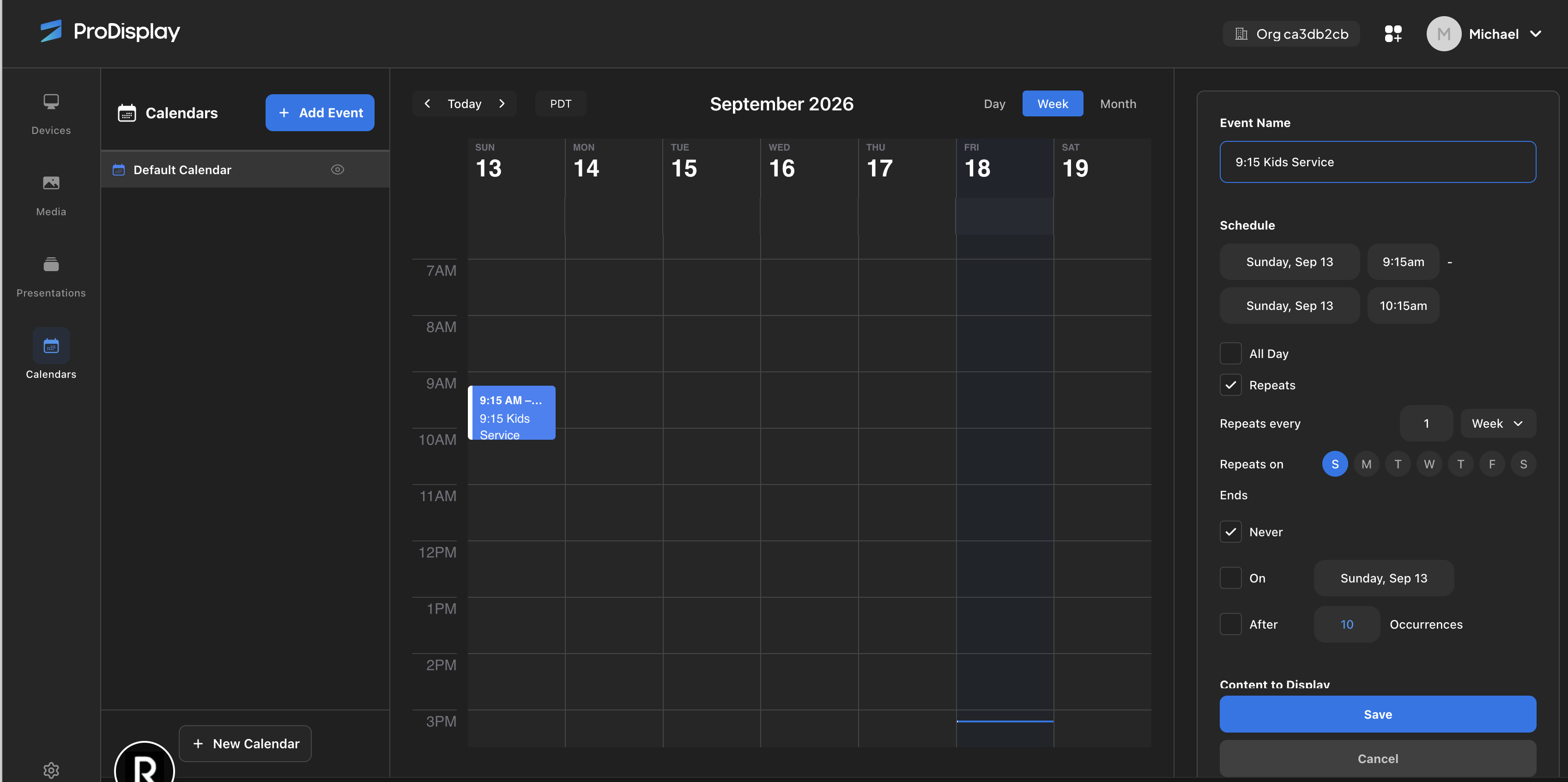Click the Add Event button
The height and width of the screenshot is (782, 1568).
pos(320,113)
